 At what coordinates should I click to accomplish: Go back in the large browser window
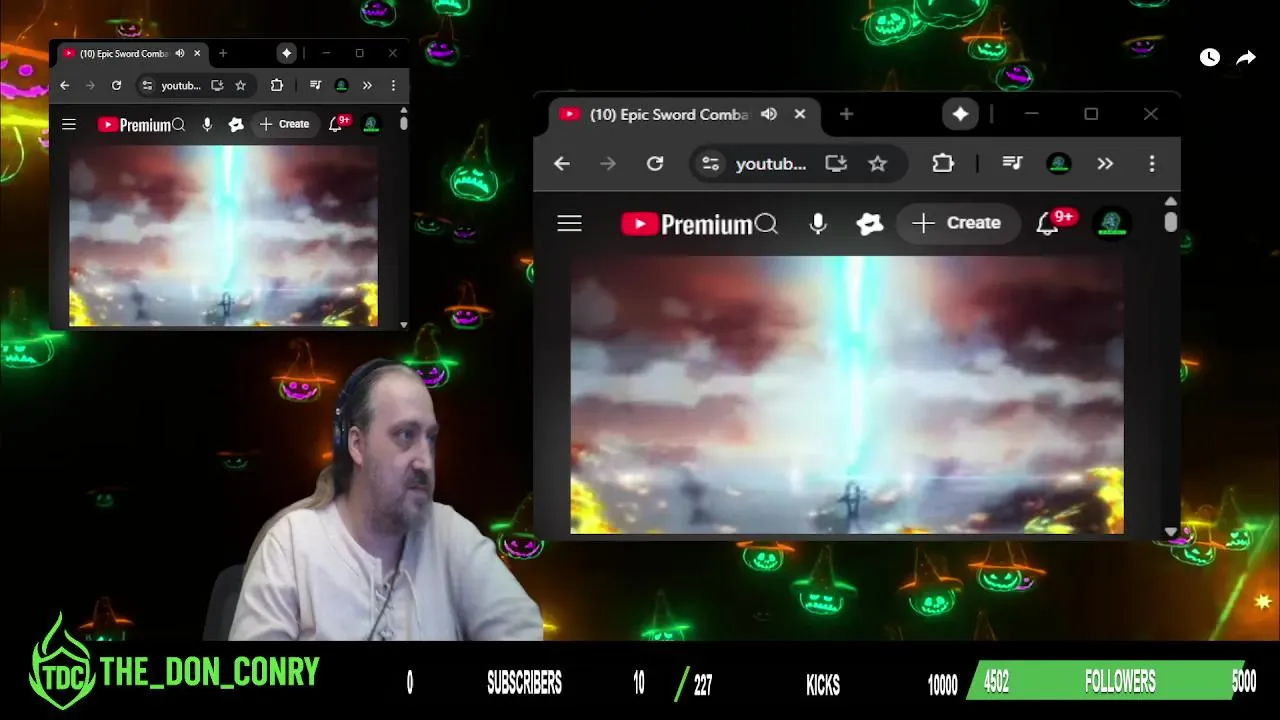click(x=562, y=163)
